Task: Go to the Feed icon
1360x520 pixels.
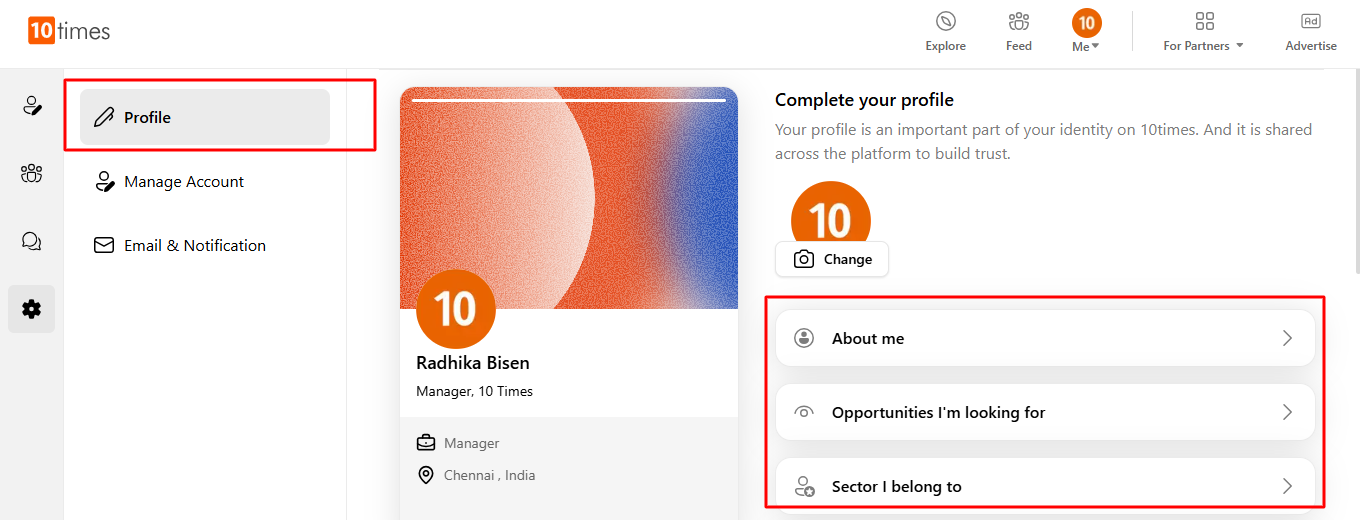Action: [1018, 22]
